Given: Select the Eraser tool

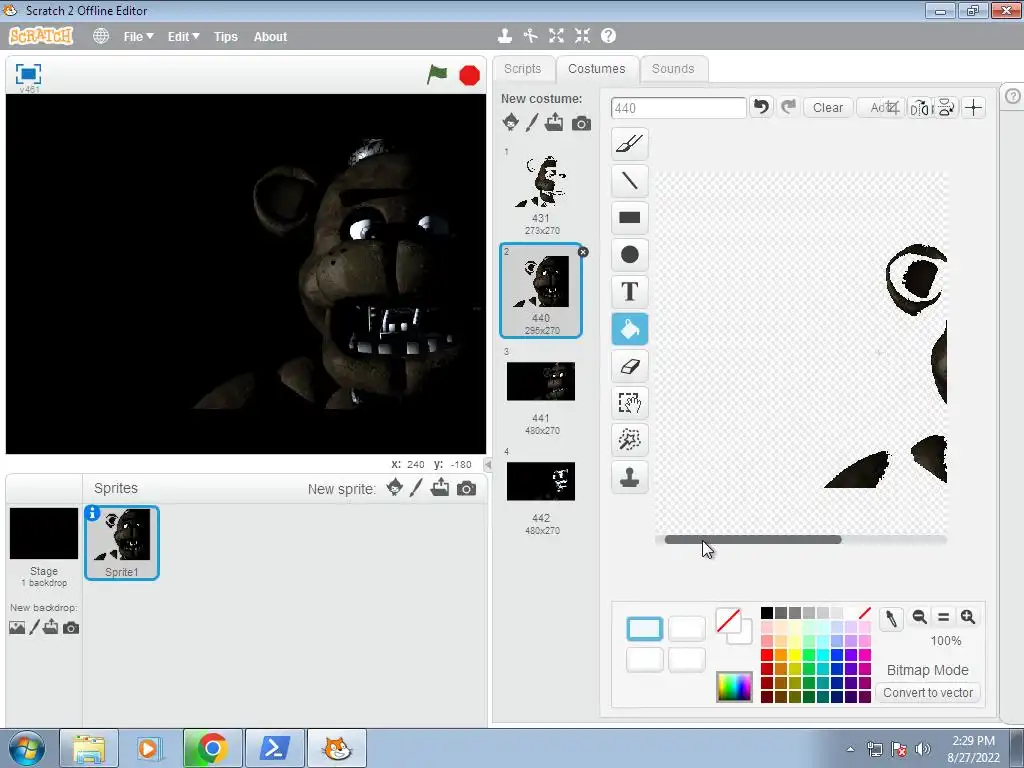Looking at the screenshot, I should tap(630, 366).
